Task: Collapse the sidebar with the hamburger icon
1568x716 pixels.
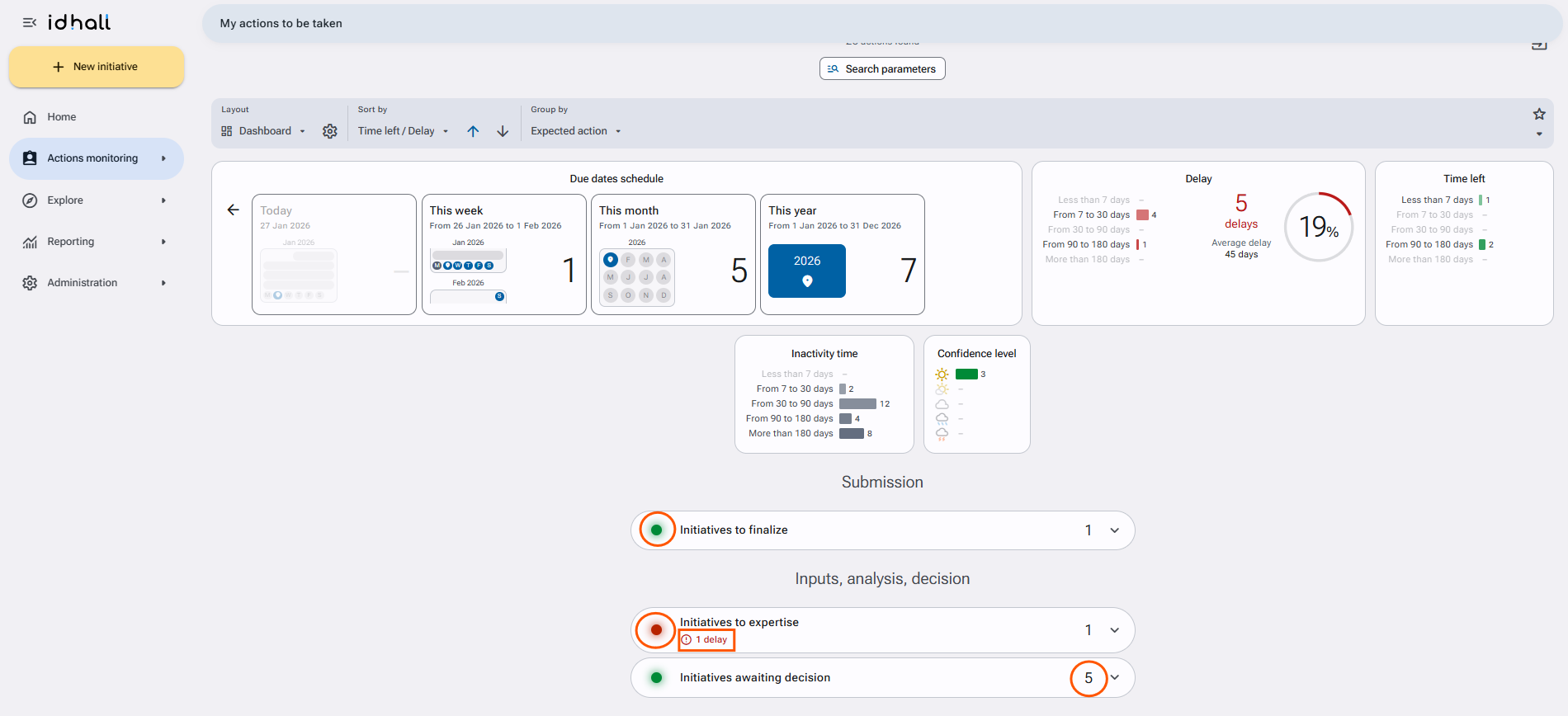Action: point(30,23)
